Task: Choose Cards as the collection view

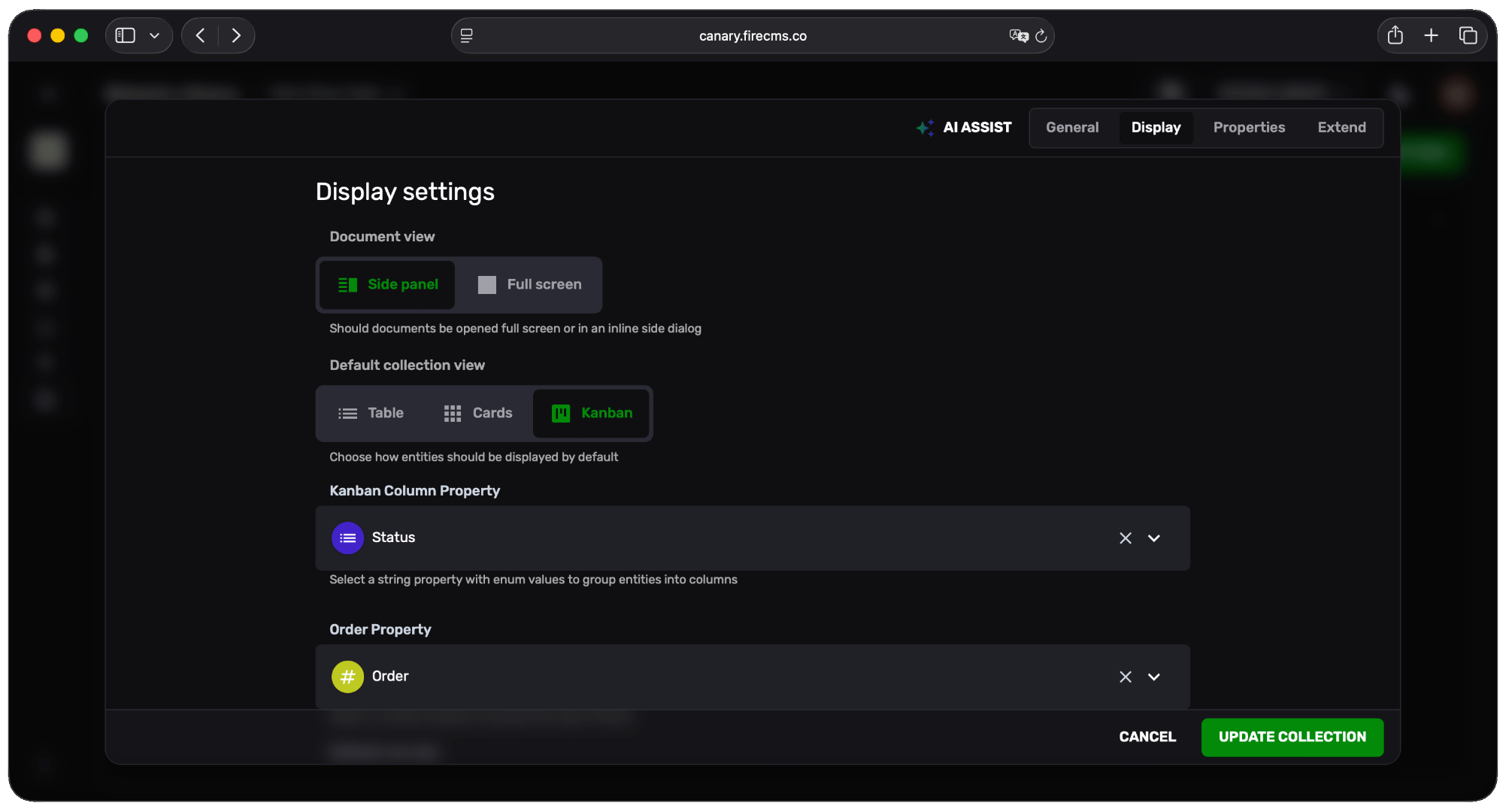Action: (x=478, y=413)
